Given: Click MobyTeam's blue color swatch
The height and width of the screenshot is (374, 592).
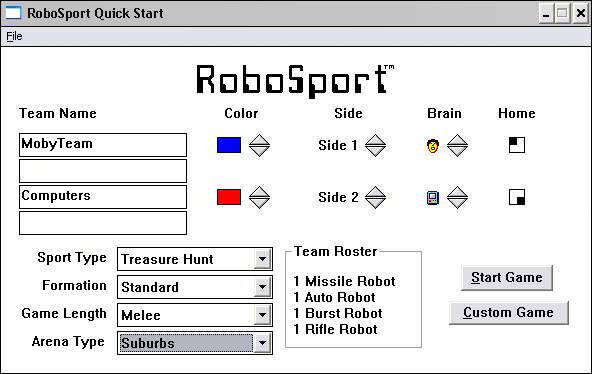Looking at the screenshot, I should pos(229,145).
